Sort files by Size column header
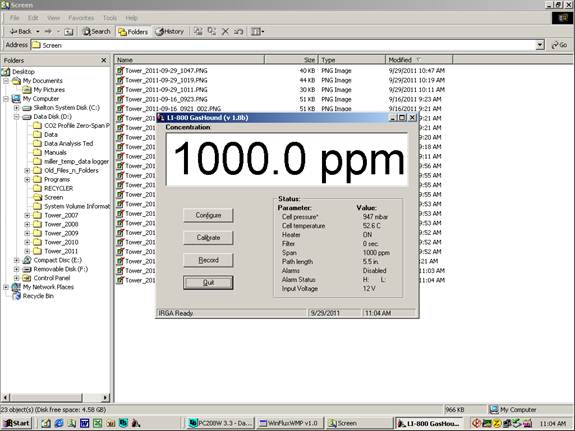The height and width of the screenshot is (431, 575). click(x=291, y=60)
